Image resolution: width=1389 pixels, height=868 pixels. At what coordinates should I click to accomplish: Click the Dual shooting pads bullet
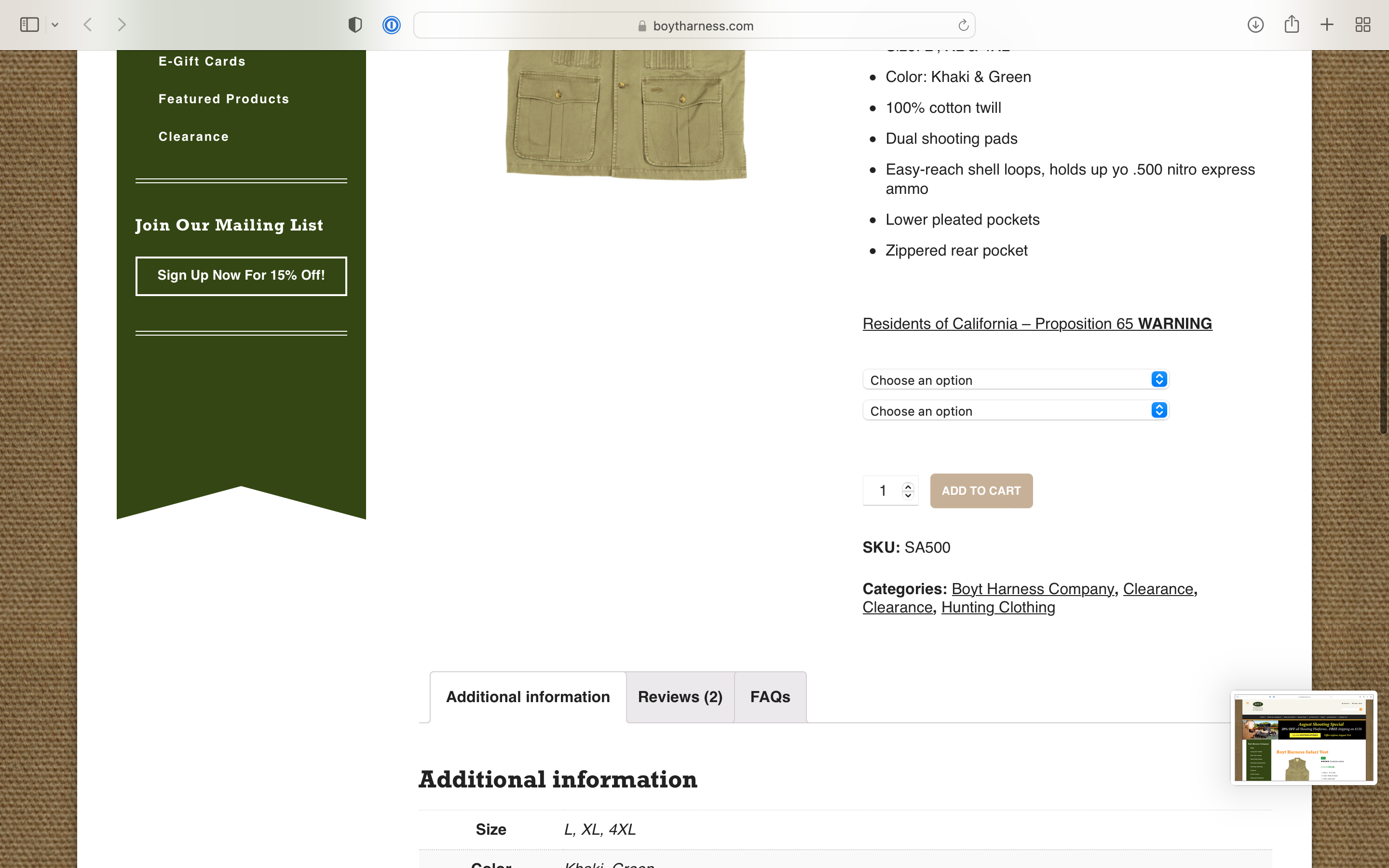[x=951, y=139]
